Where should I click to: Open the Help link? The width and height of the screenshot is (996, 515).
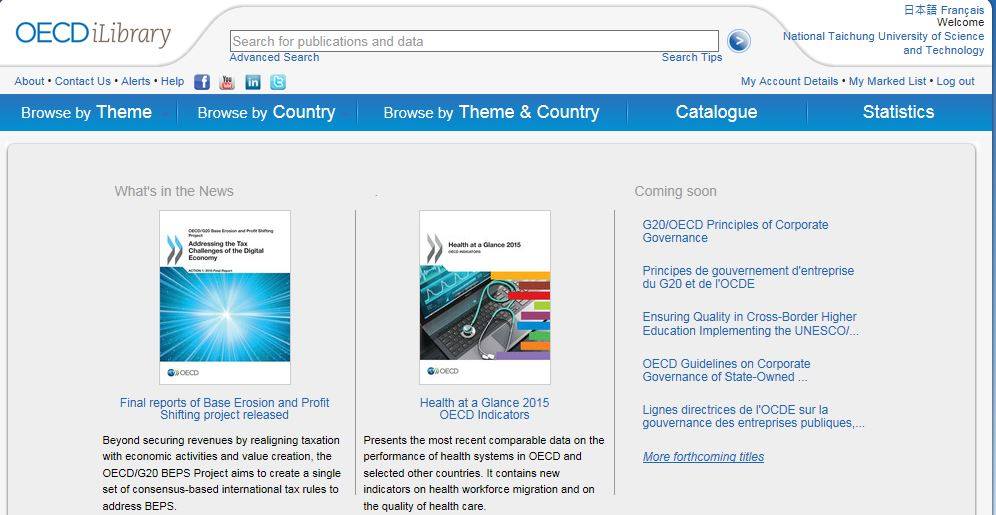click(172, 81)
